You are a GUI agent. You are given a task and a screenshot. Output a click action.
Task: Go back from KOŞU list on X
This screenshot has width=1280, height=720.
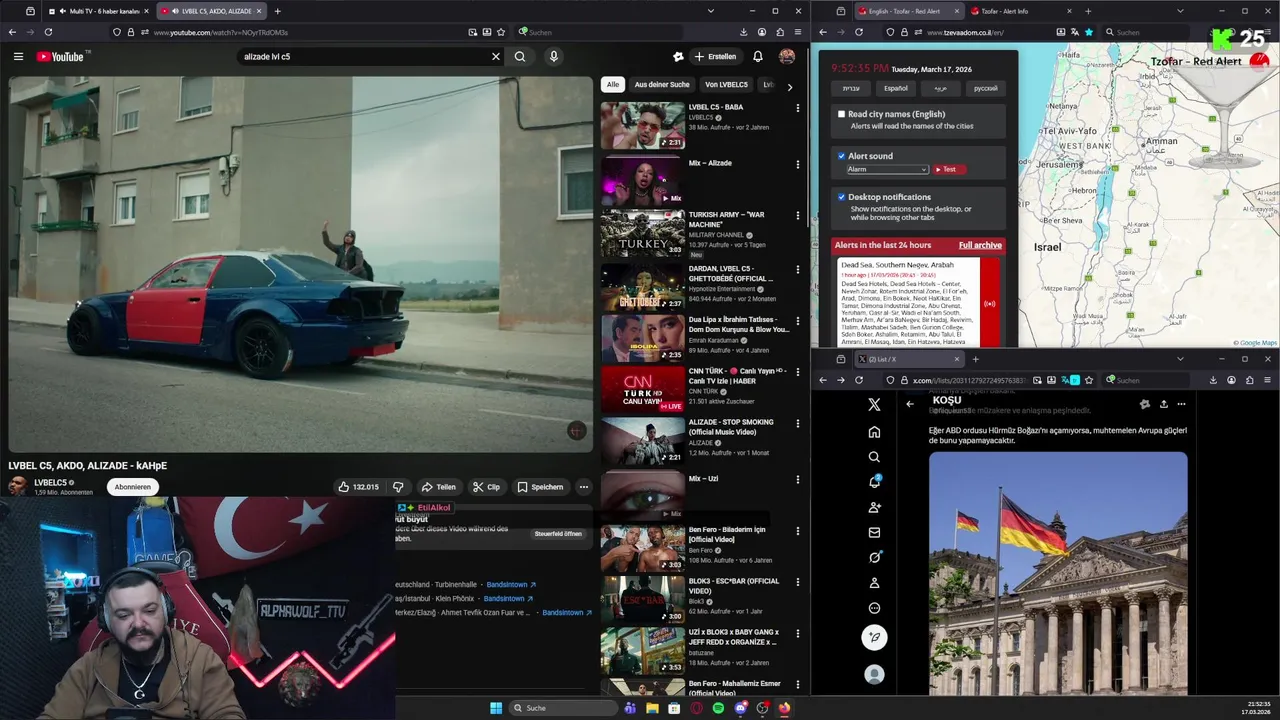coord(910,404)
